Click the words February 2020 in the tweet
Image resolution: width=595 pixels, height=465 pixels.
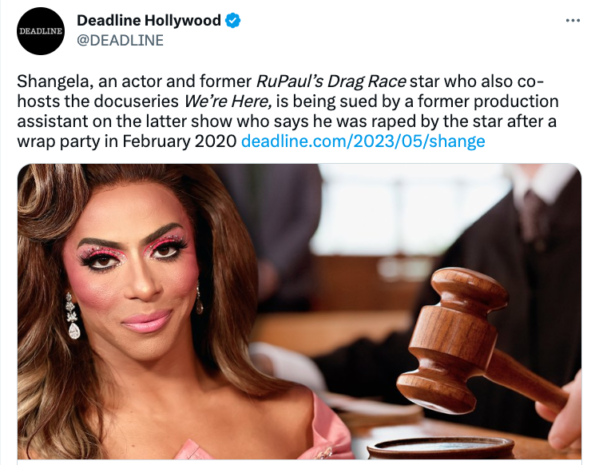pos(179,141)
